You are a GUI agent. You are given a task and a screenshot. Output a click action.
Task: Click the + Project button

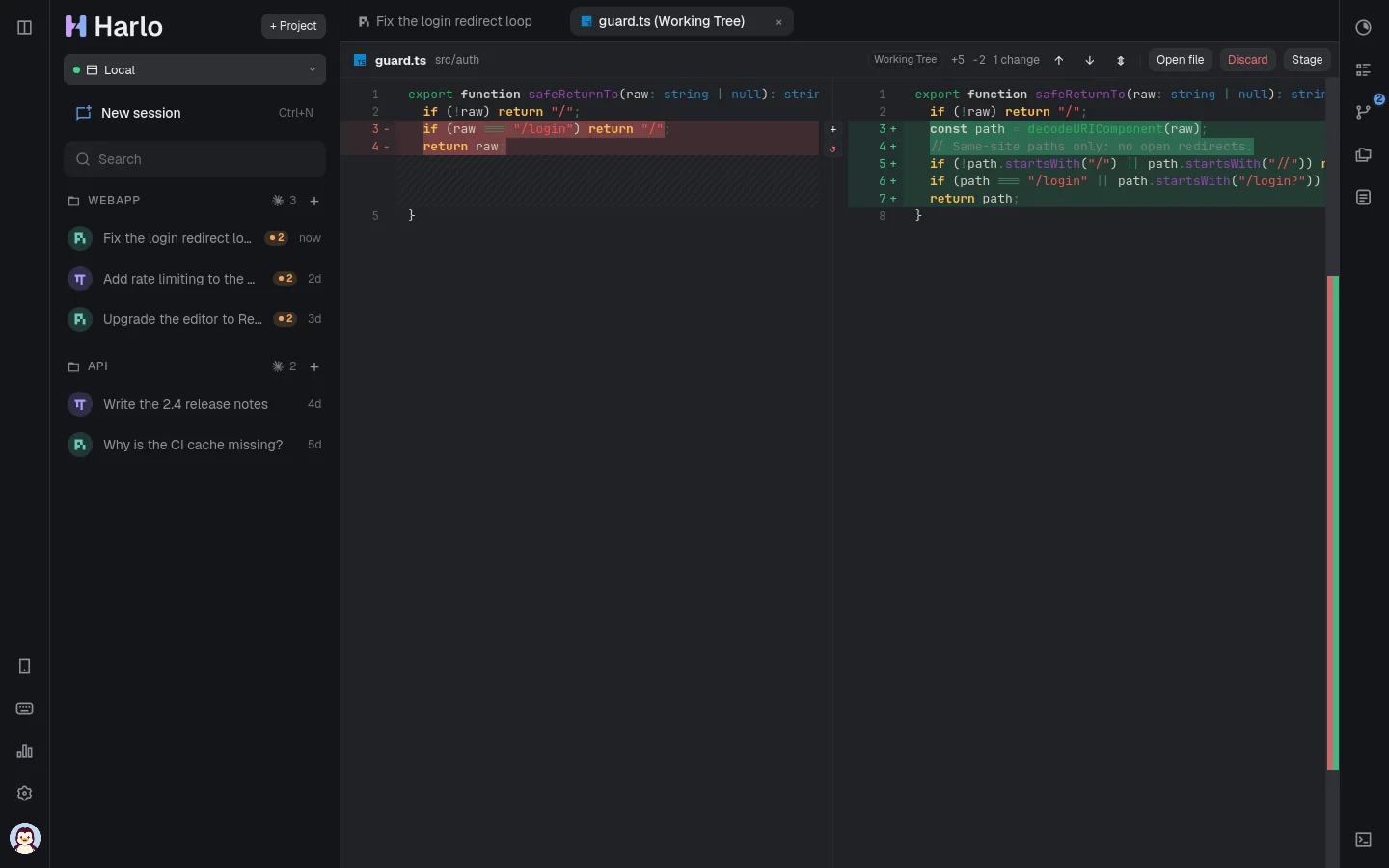tap(293, 26)
